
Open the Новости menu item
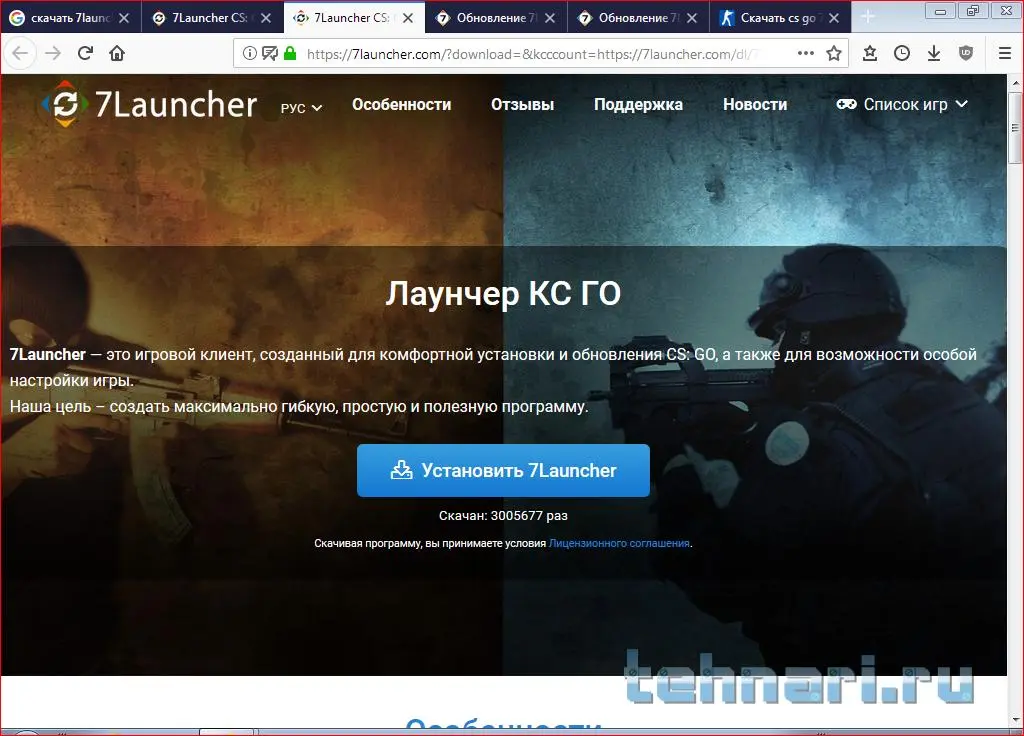(x=755, y=104)
